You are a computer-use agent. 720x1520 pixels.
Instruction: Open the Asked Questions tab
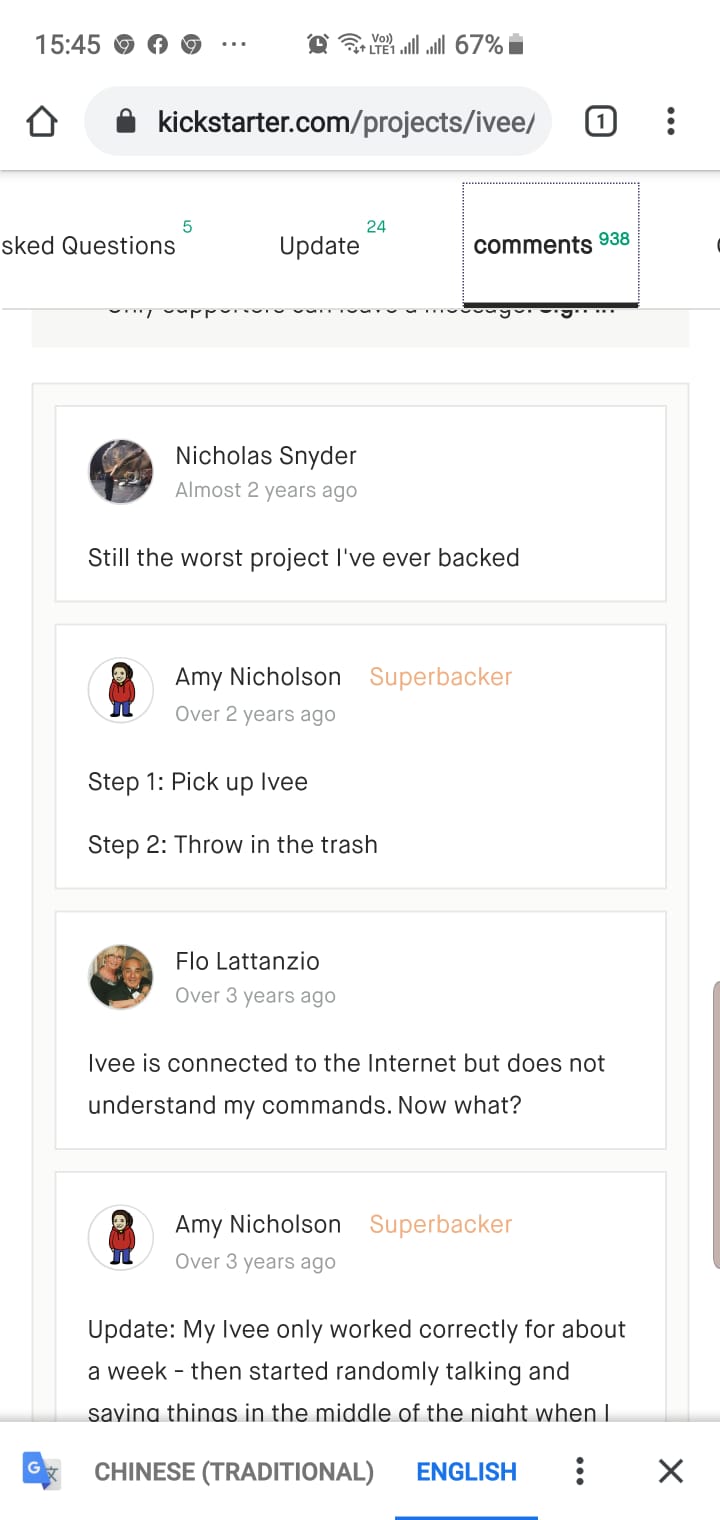tap(88, 246)
